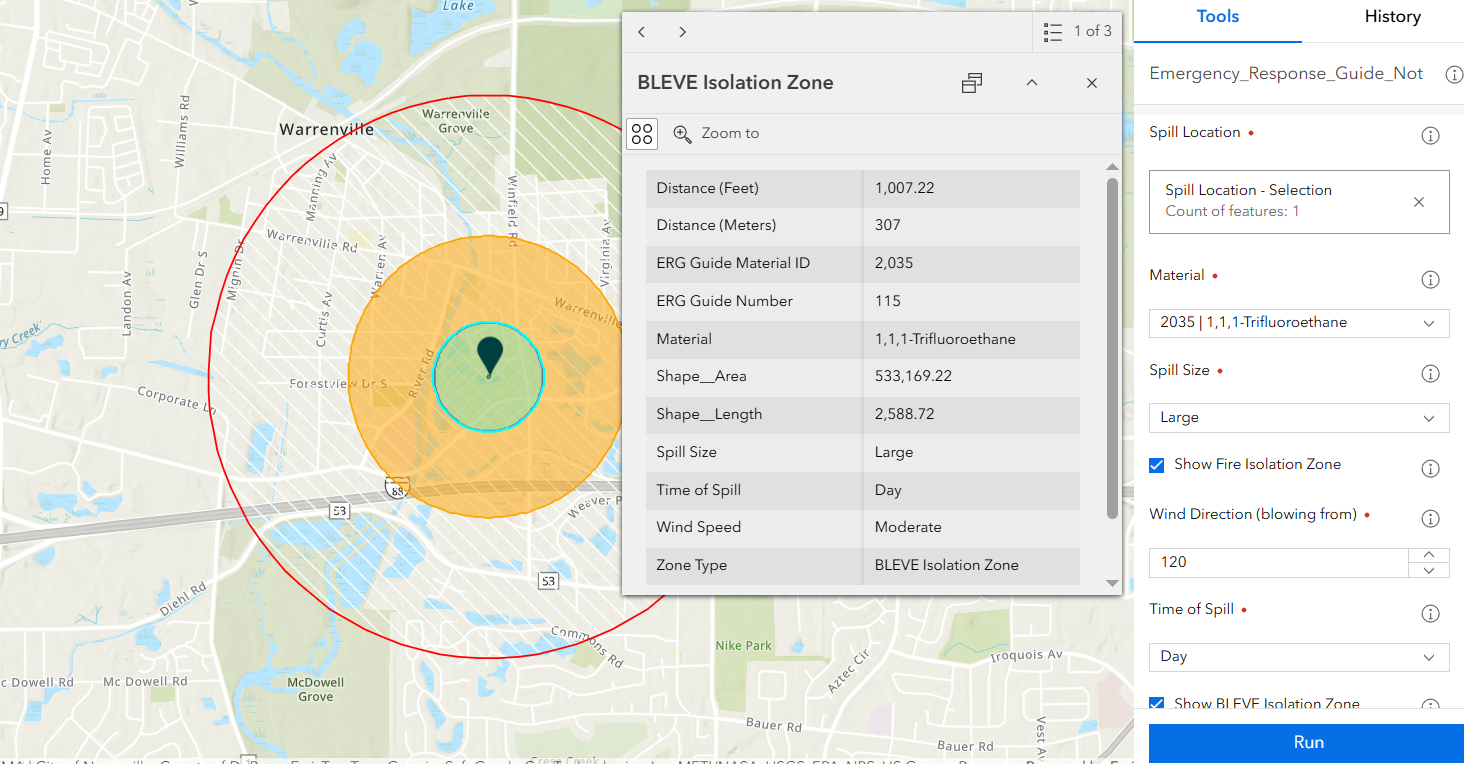Open the Time of Spill dropdown
The width and height of the screenshot is (1464, 767).
point(1299,657)
